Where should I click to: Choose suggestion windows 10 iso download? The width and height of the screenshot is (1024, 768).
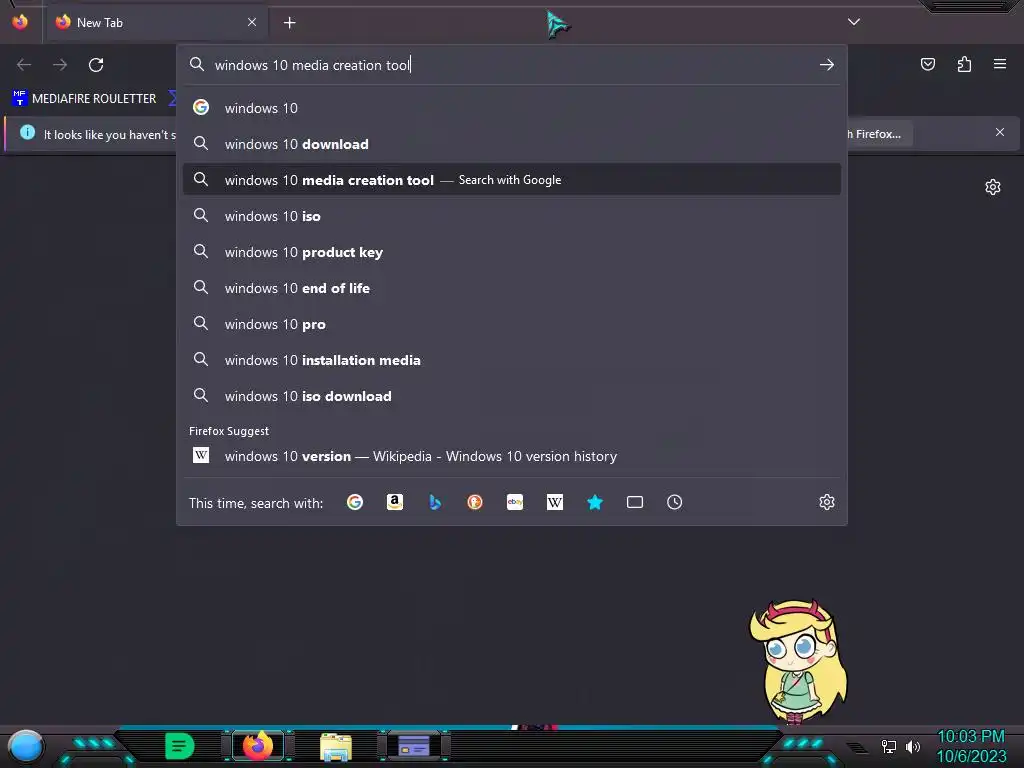(512, 396)
